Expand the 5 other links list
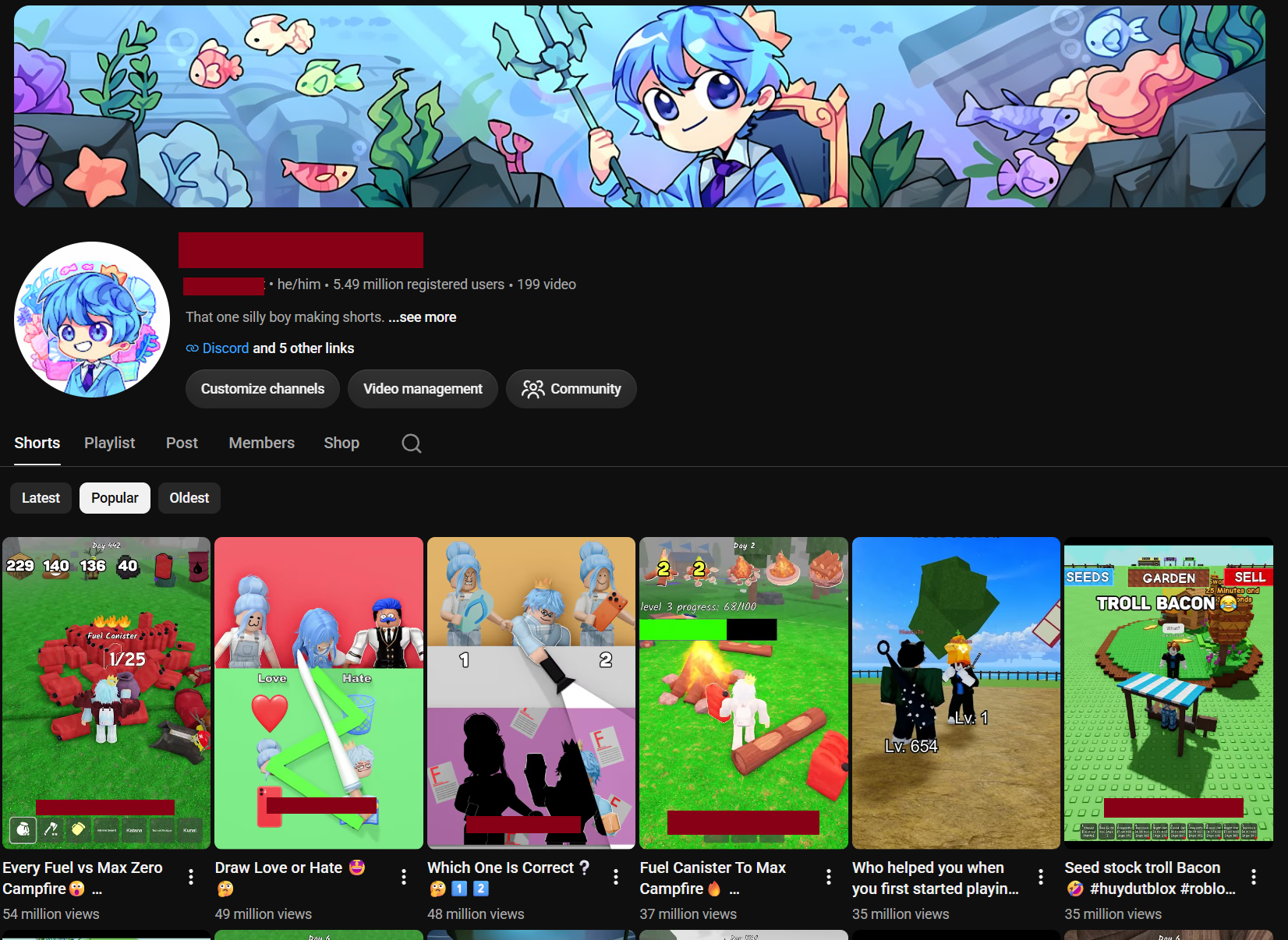This screenshot has width=1288, height=940. point(303,348)
